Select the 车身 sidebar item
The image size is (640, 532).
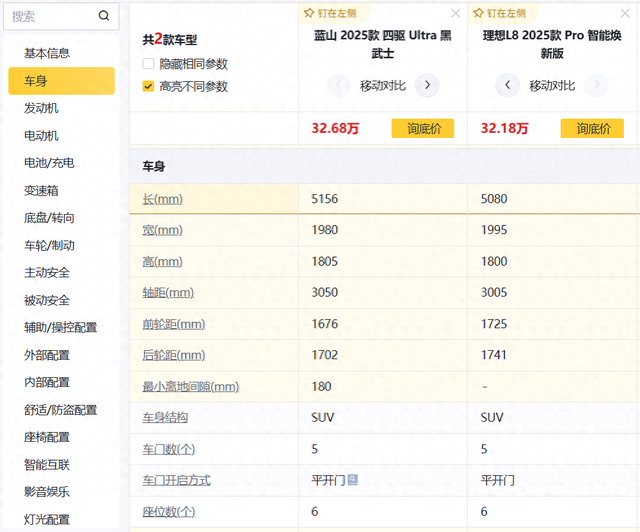(61, 81)
